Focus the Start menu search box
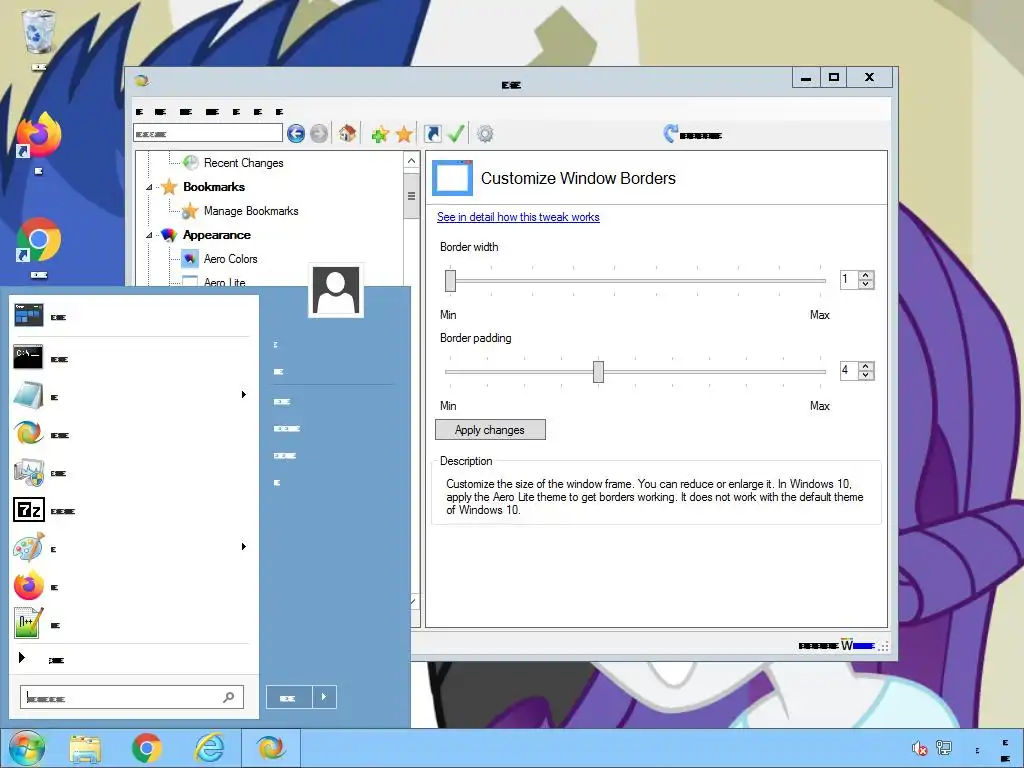The height and width of the screenshot is (768, 1024). tap(132, 697)
